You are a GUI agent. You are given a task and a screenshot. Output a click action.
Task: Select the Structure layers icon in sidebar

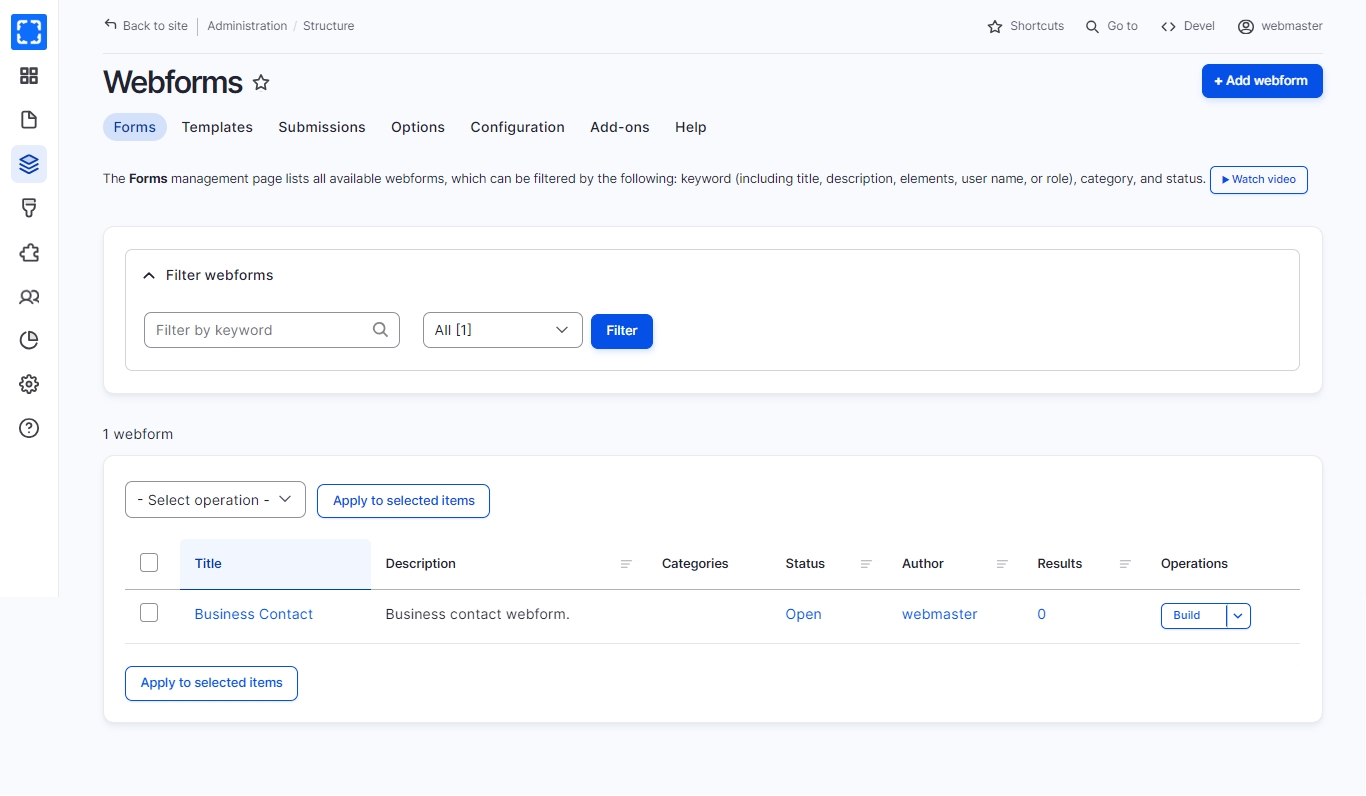[x=29, y=164]
